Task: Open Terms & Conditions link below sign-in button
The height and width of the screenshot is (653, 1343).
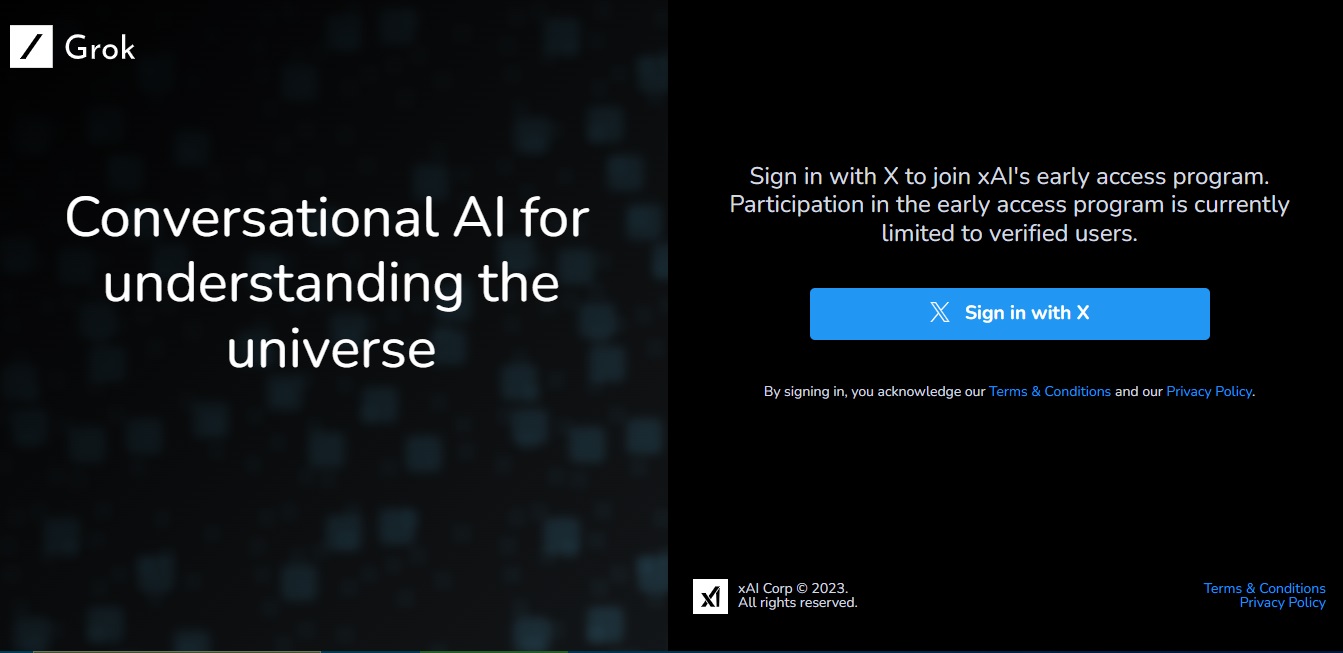Action: tap(1049, 392)
